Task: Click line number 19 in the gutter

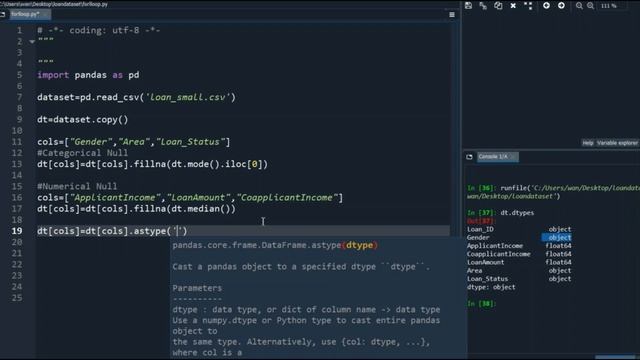Action: tap(17, 231)
